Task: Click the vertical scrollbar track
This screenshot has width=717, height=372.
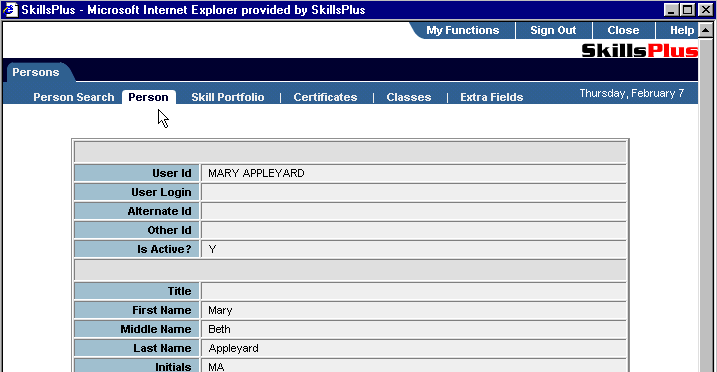Action: point(705,206)
